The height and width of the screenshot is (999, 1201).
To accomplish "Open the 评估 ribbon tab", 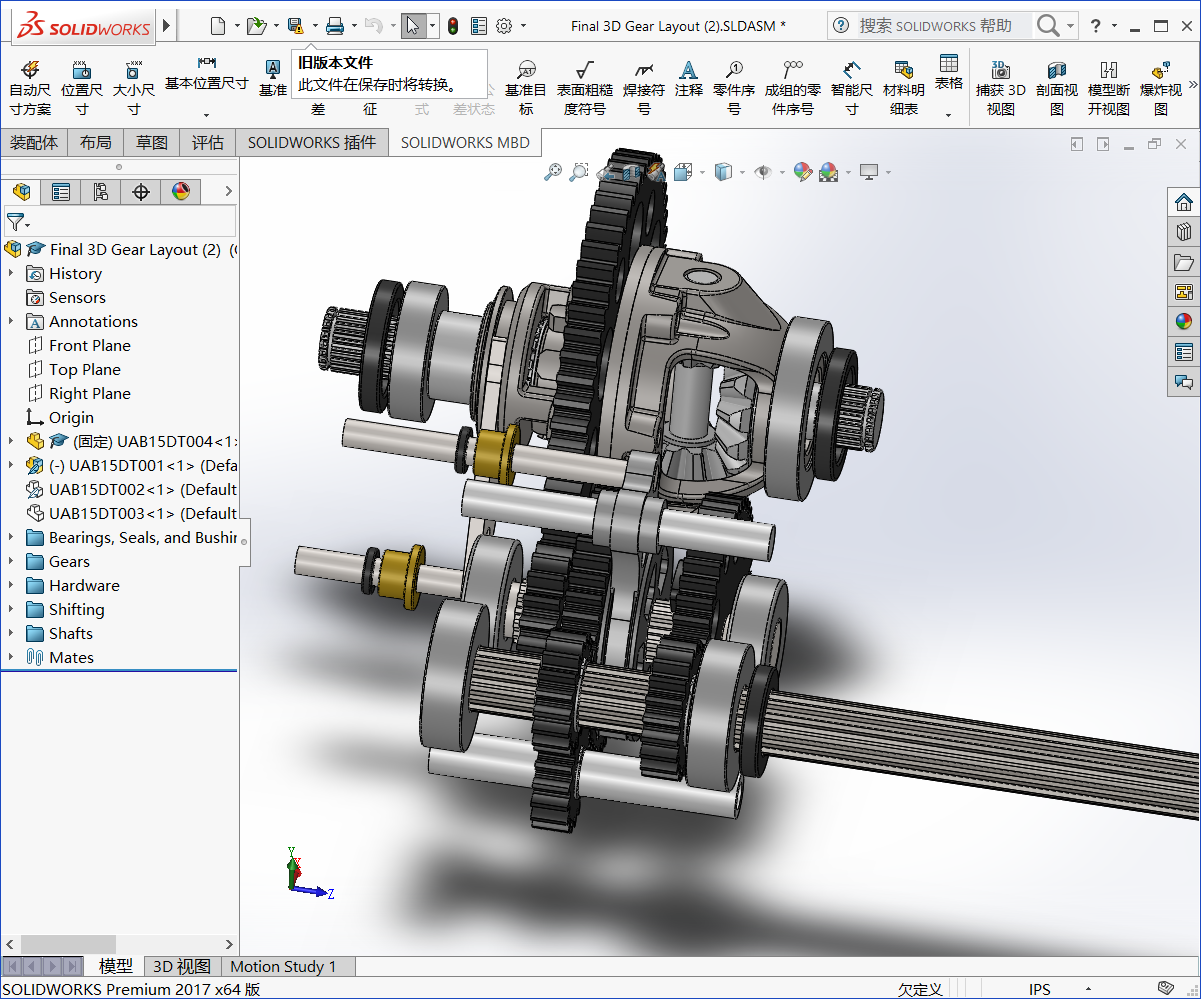I will [208, 143].
